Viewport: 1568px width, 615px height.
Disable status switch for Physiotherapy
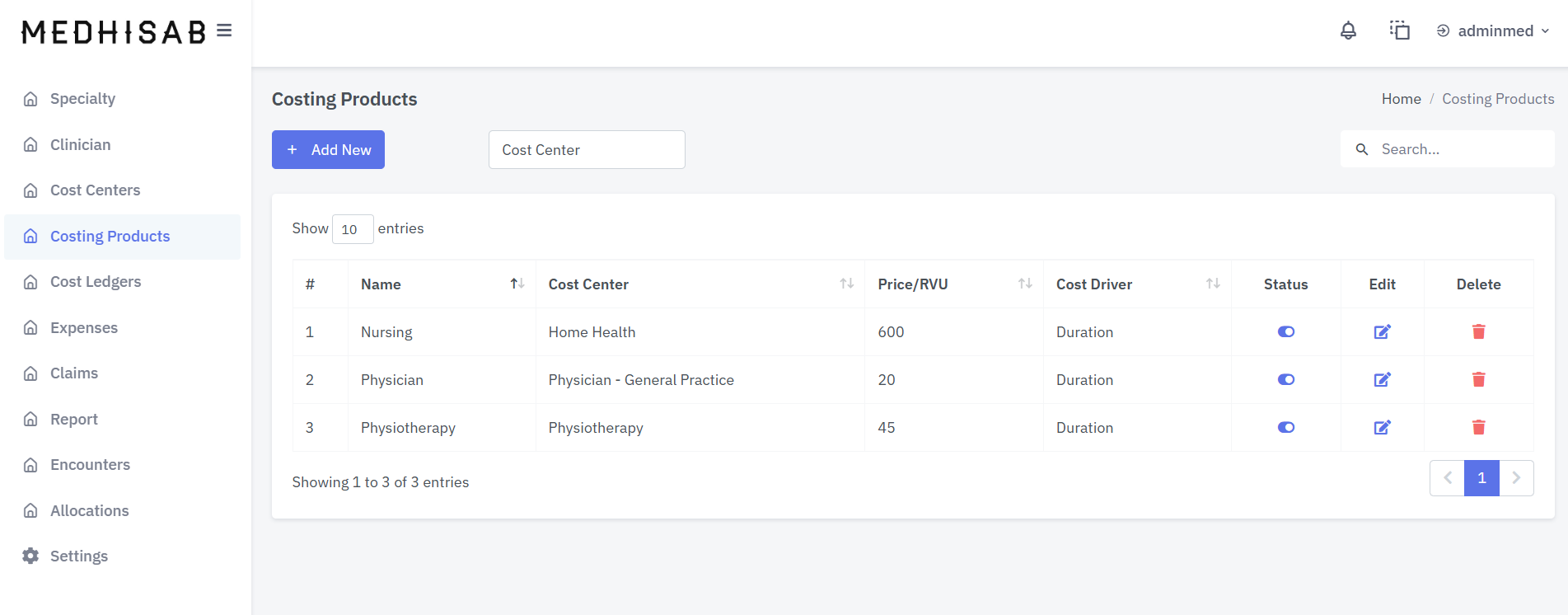pos(1285,428)
